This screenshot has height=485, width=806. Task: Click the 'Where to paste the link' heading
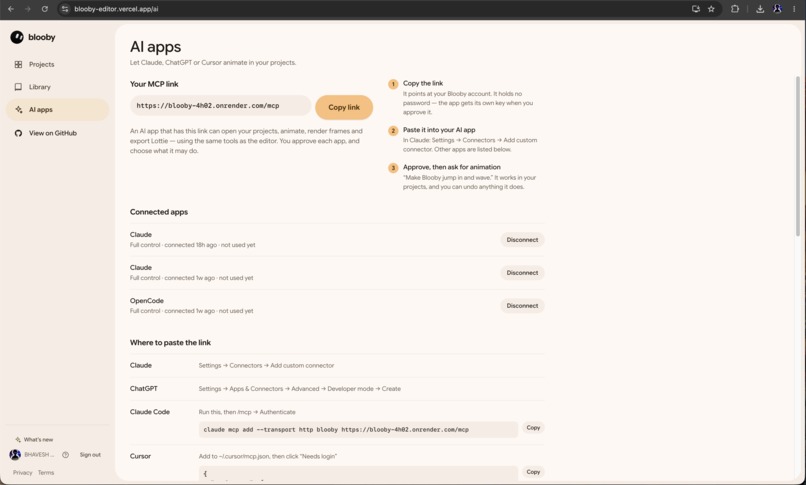170,343
